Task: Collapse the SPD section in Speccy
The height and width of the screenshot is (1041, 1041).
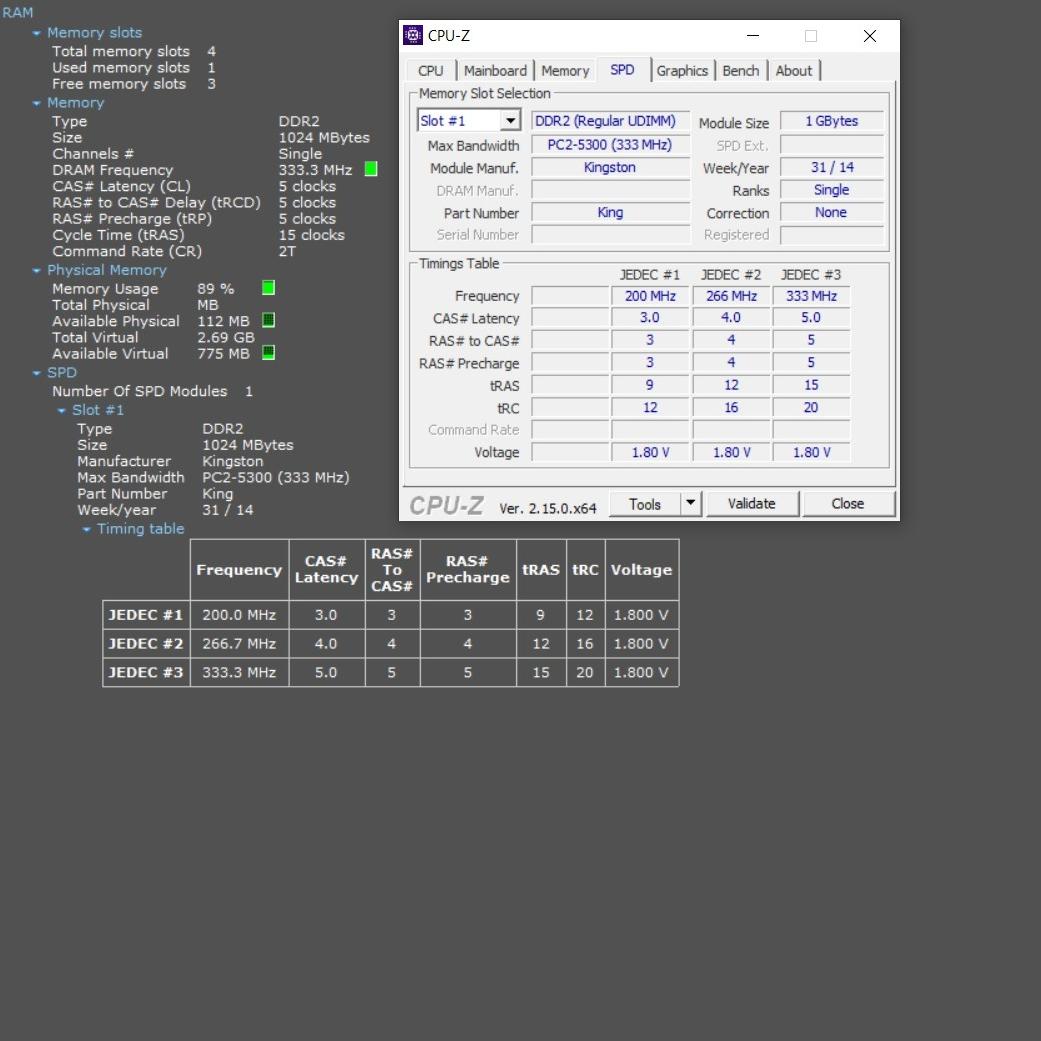Action: click(x=37, y=373)
